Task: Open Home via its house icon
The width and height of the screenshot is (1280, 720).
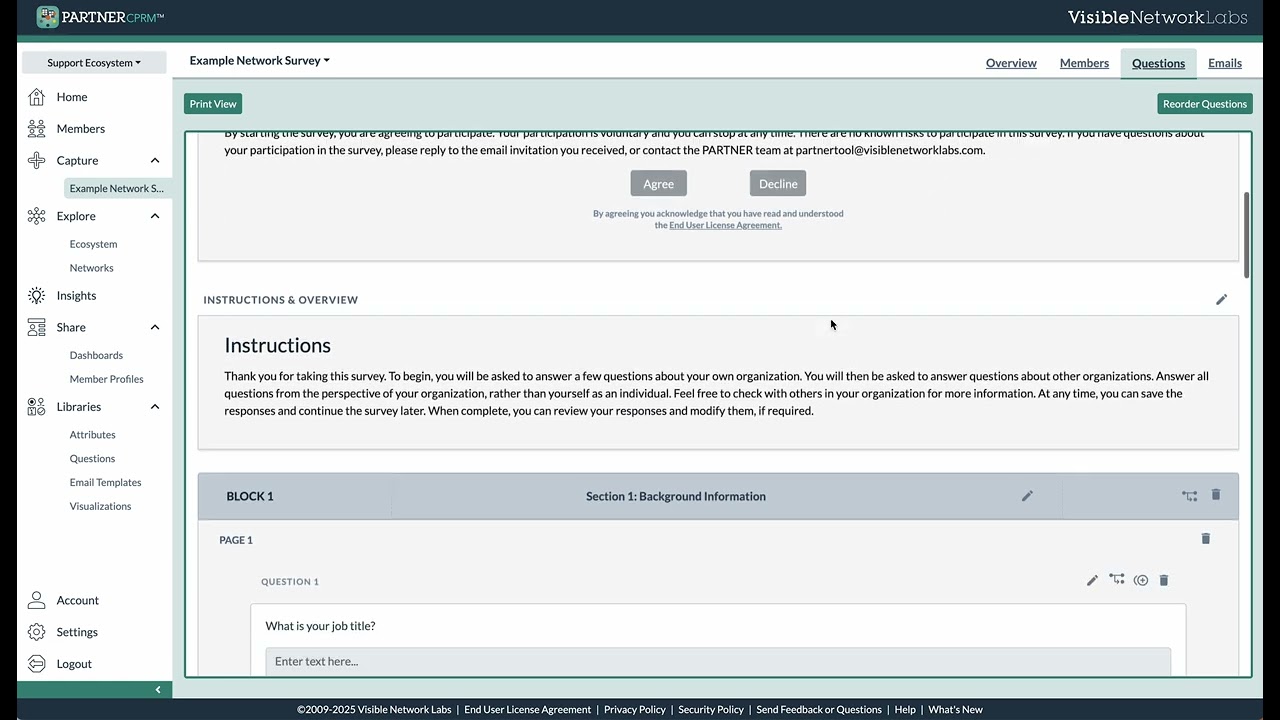Action: click(37, 97)
